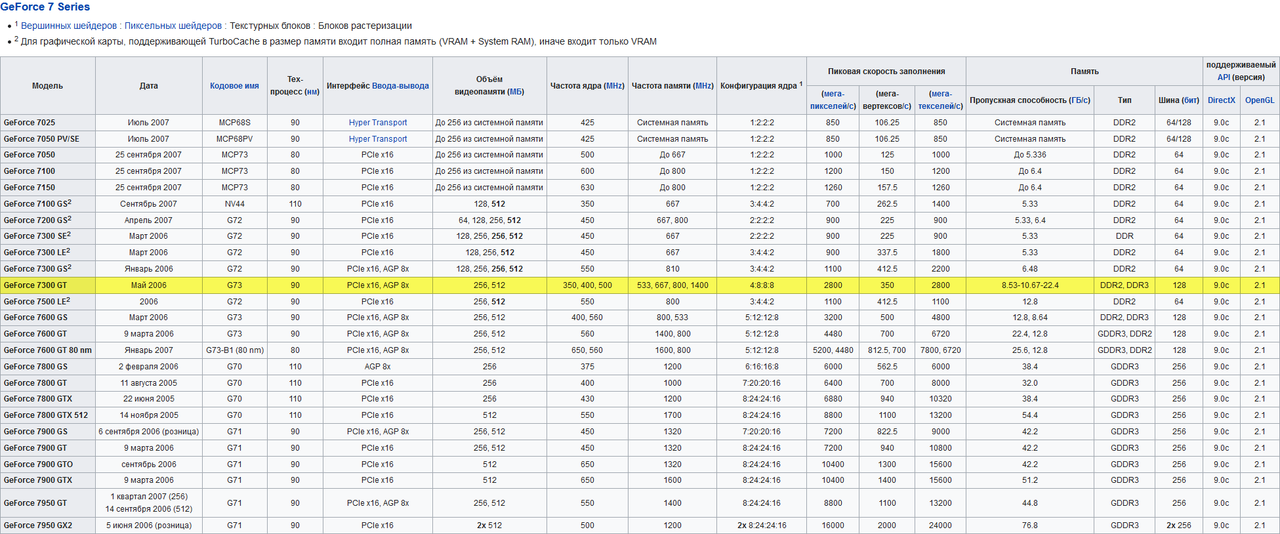
Task: Select the Модель column header
Action: pyautogui.click(x=48, y=86)
